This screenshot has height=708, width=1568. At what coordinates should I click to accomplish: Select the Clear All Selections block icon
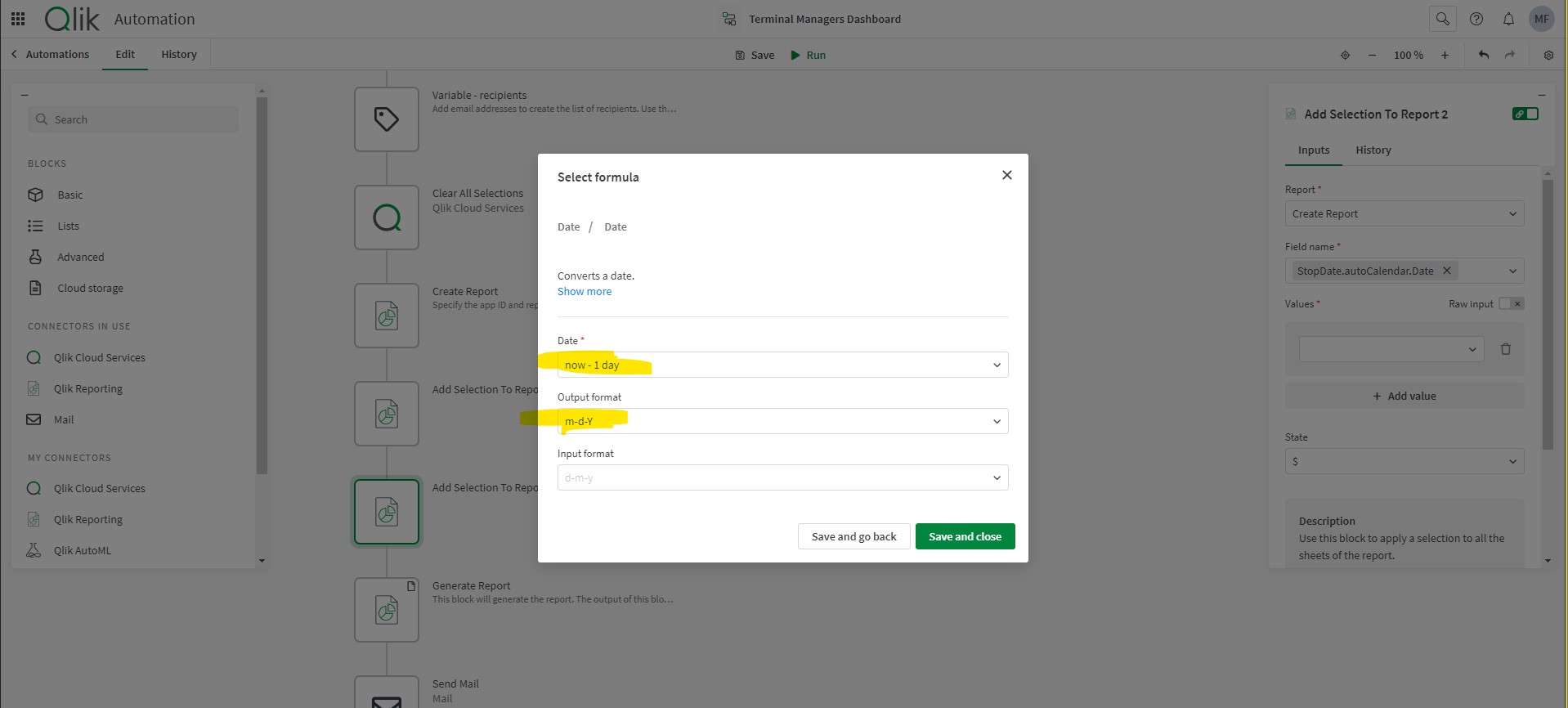coord(387,217)
